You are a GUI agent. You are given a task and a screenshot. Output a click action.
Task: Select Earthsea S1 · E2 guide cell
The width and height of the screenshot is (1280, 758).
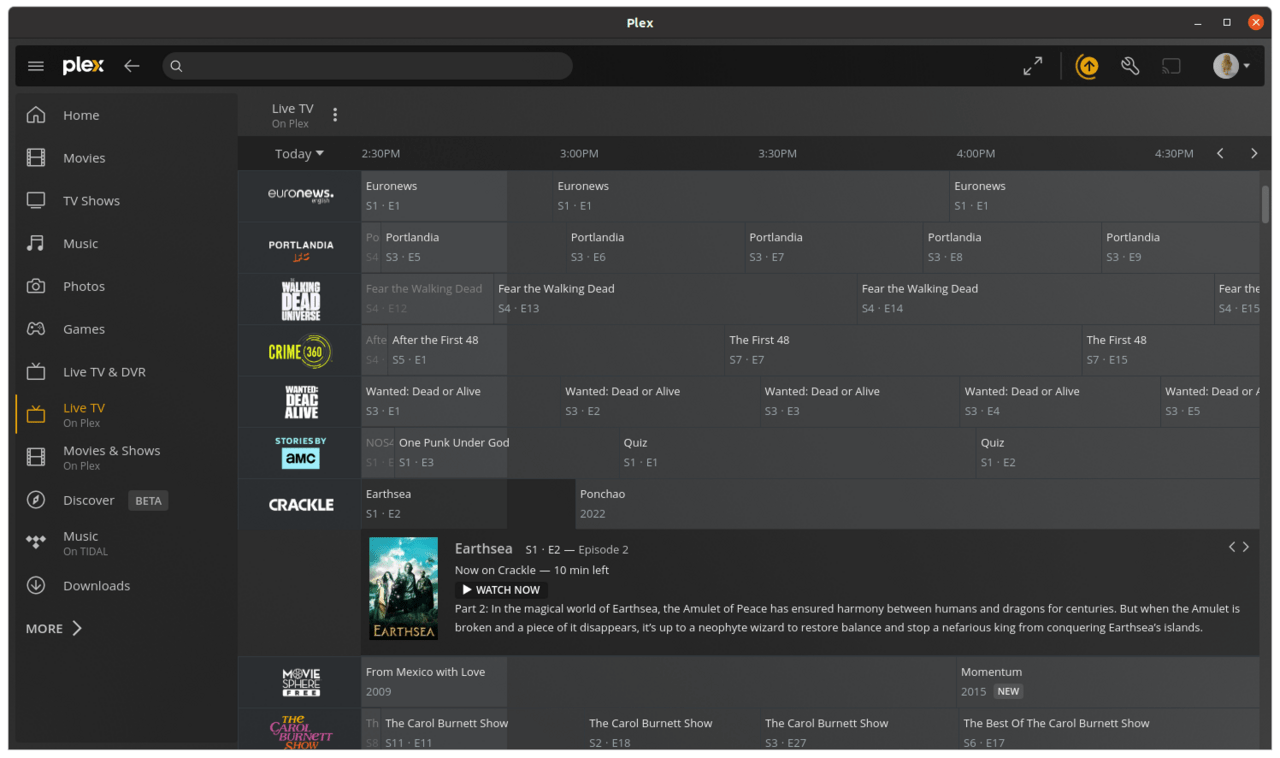point(467,505)
